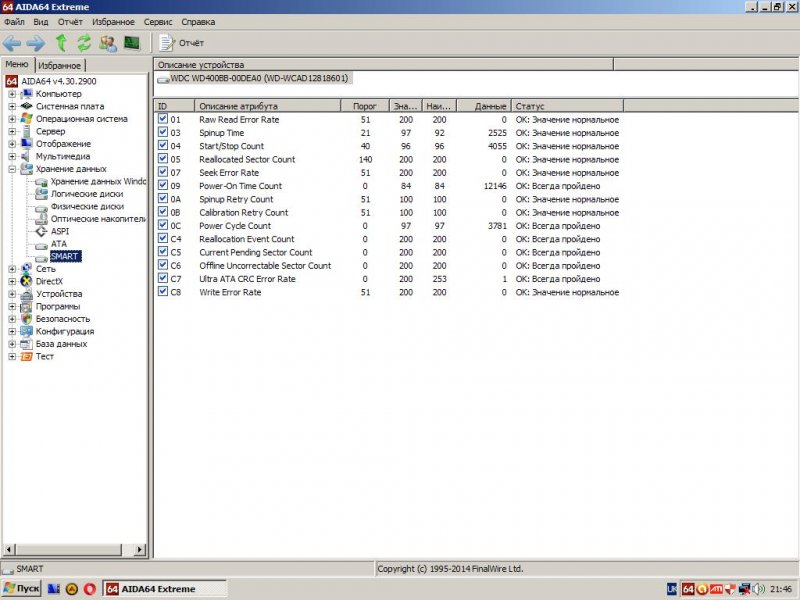Toggle the Write Error Rate checkbox
800x600 pixels.
[x=163, y=292]
